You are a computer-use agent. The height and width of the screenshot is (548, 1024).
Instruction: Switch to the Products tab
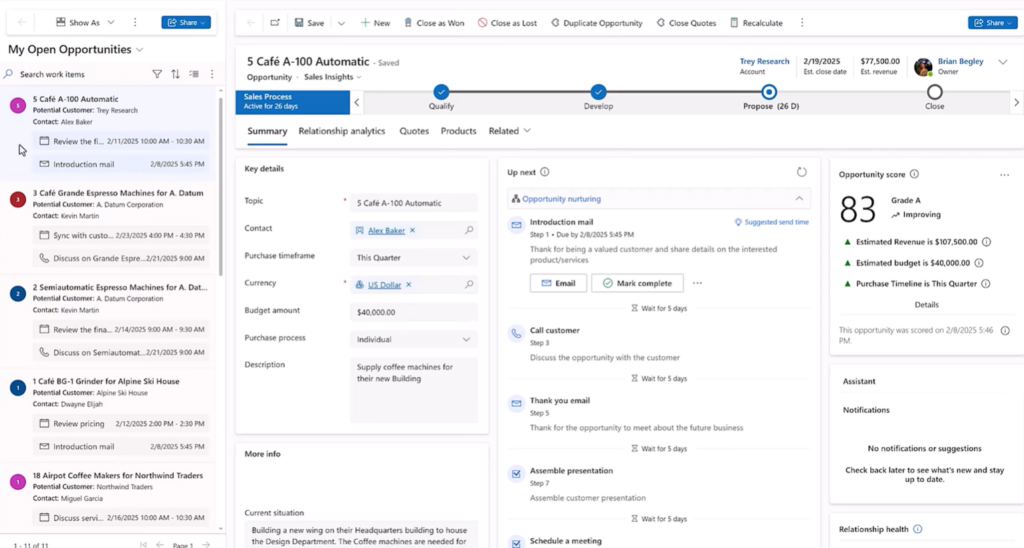458,131
